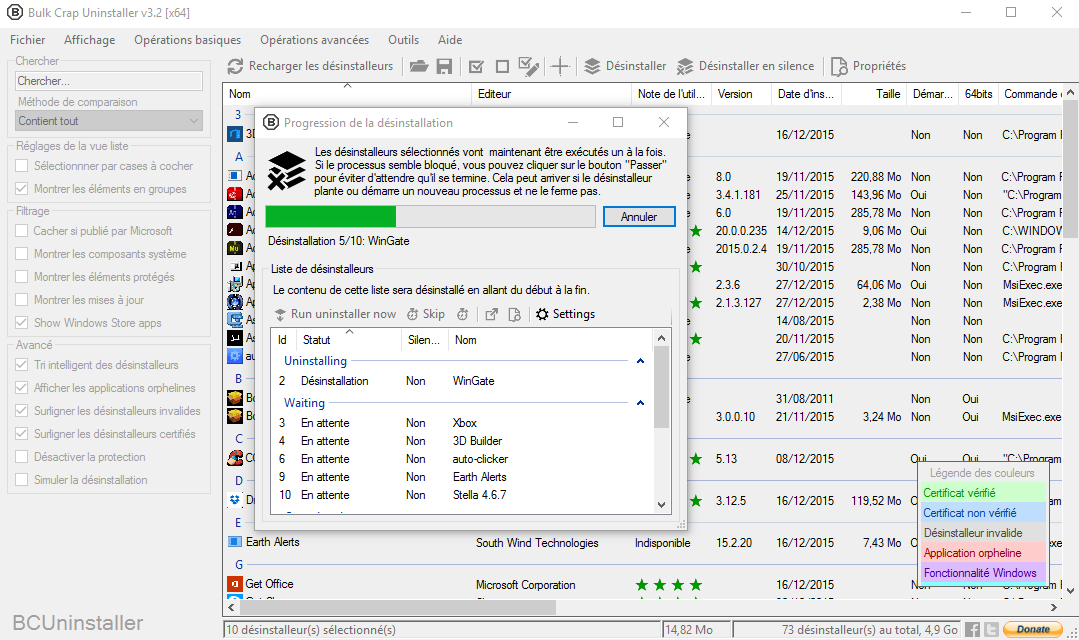Viewport: 1079px width, 640px height.
Task: Click the Certificat vérifié green legend swatch
Action: coord(983,493)
